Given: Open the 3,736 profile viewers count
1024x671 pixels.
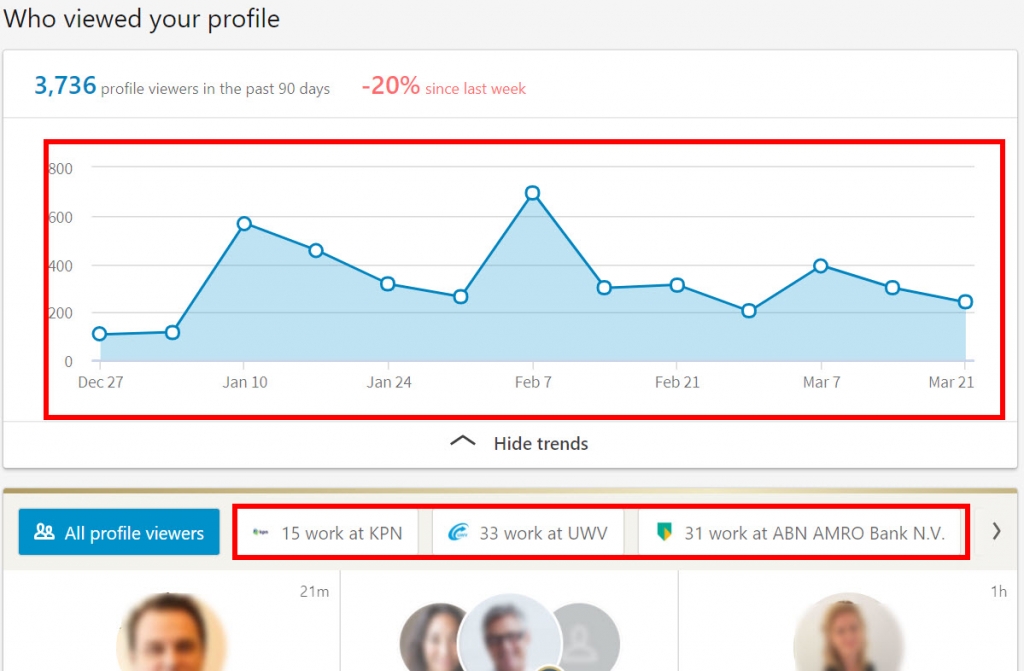Looking at the screenshot, I should (65, 87).
